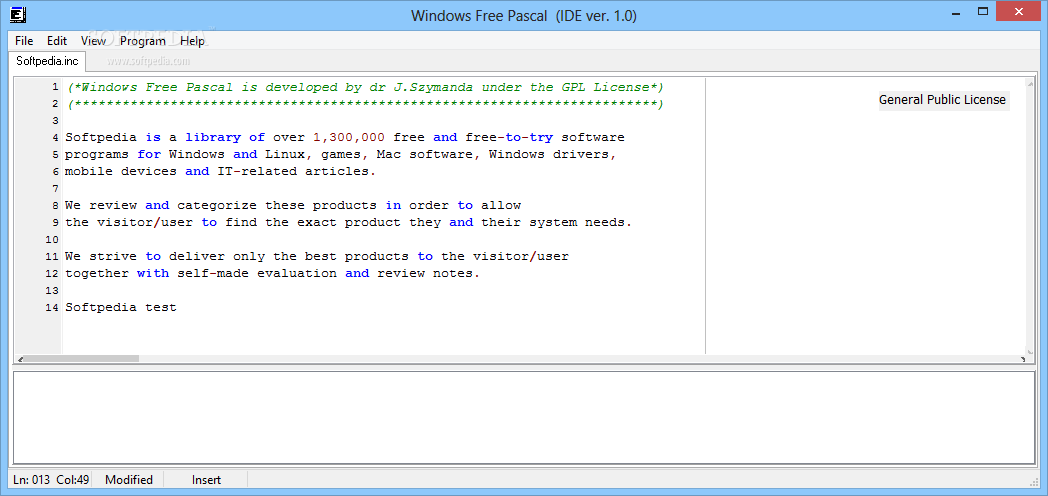The width and height of the screenshot is (1048, 496).
Task: Click the horizontal scrollbar left arrow
Action: pos(20,359)
